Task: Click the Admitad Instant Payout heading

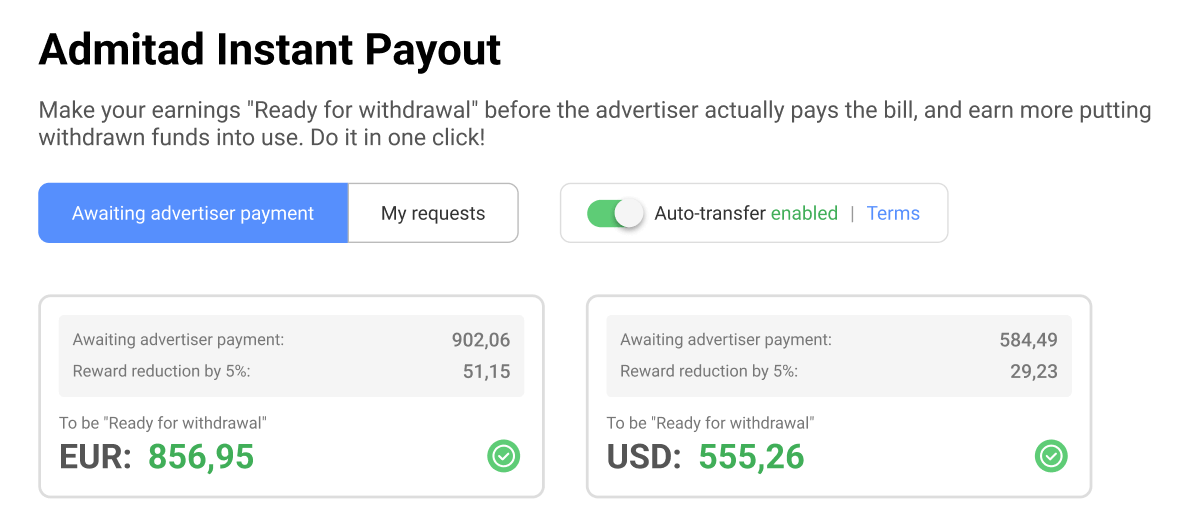Action: pyautogui.click(x=270, y=49)
